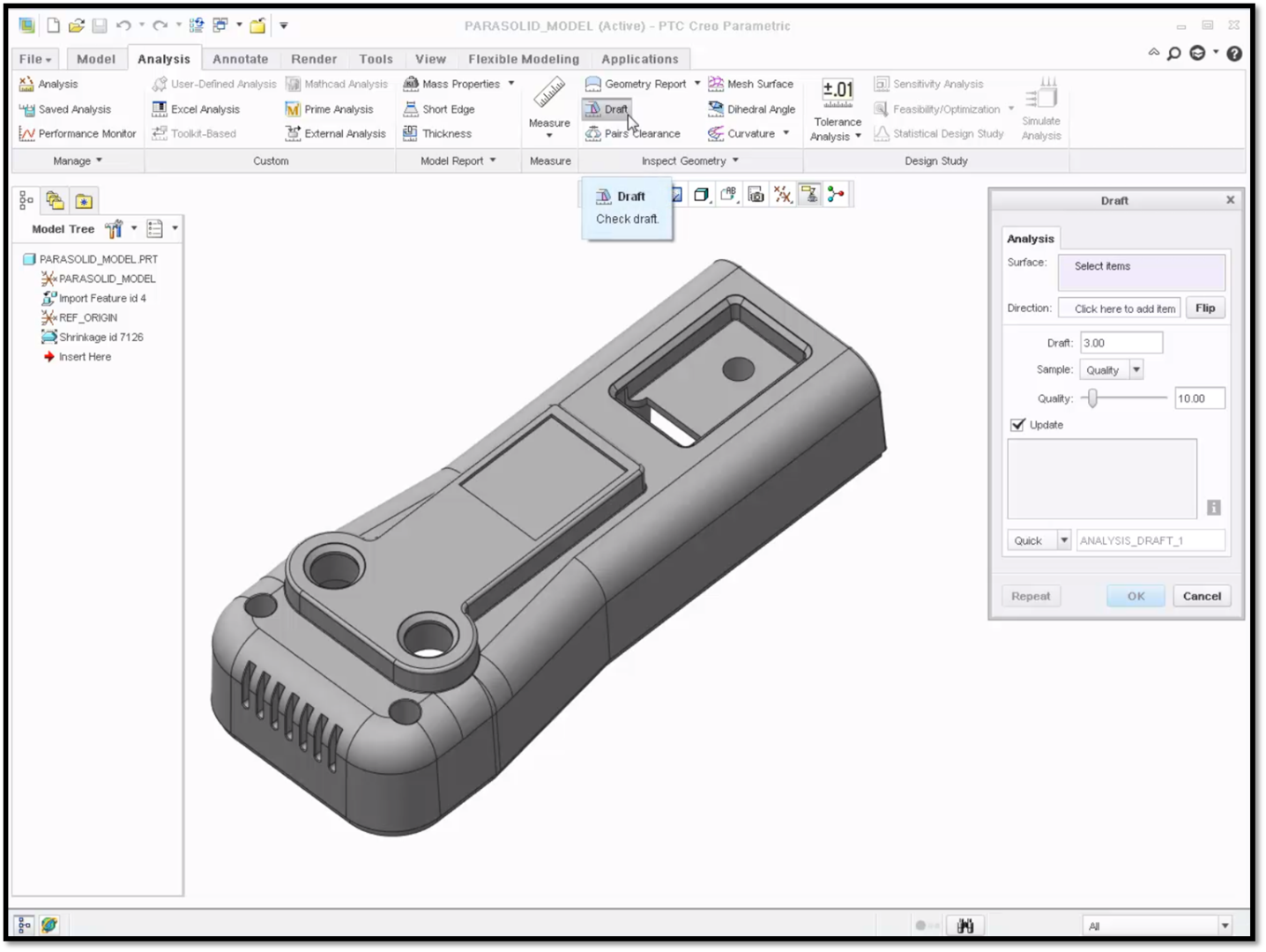Expand Curvature dropdown arrow
Viewport: 1266px width, 952px height.
pyautogui.click(x=786, y=134)
